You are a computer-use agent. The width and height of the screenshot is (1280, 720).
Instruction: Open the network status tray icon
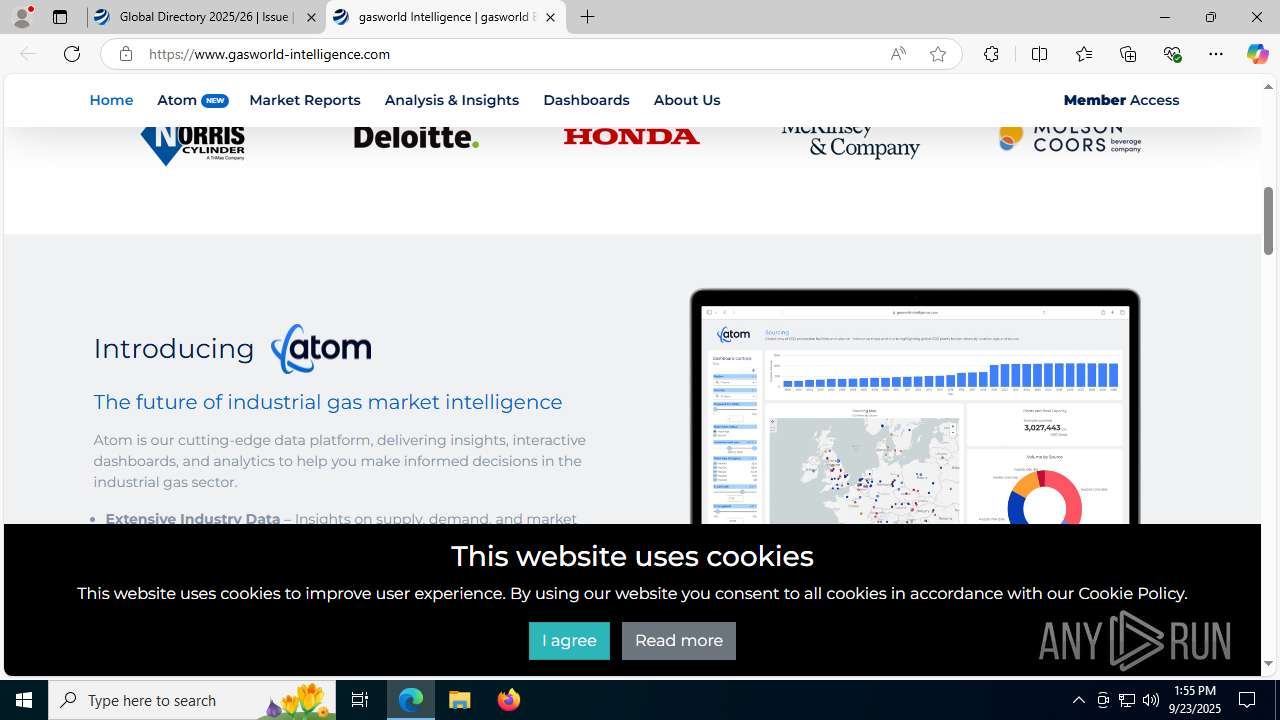(x=1127, y=700)
